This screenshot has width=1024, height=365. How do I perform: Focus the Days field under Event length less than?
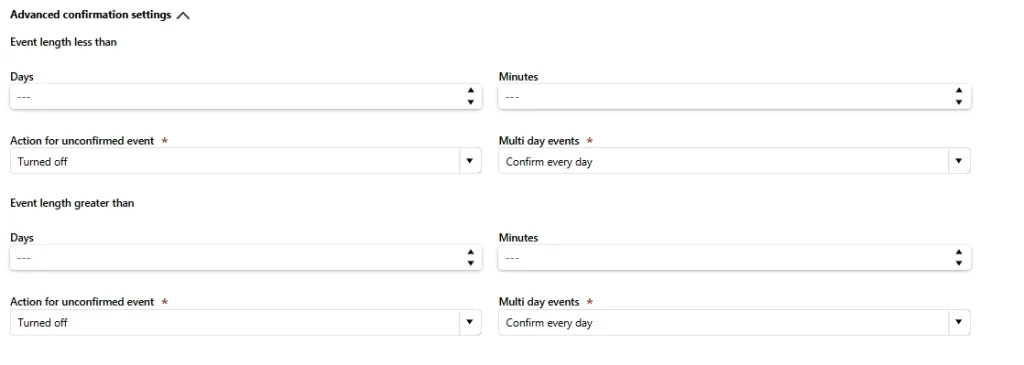[x=246, y=97]
